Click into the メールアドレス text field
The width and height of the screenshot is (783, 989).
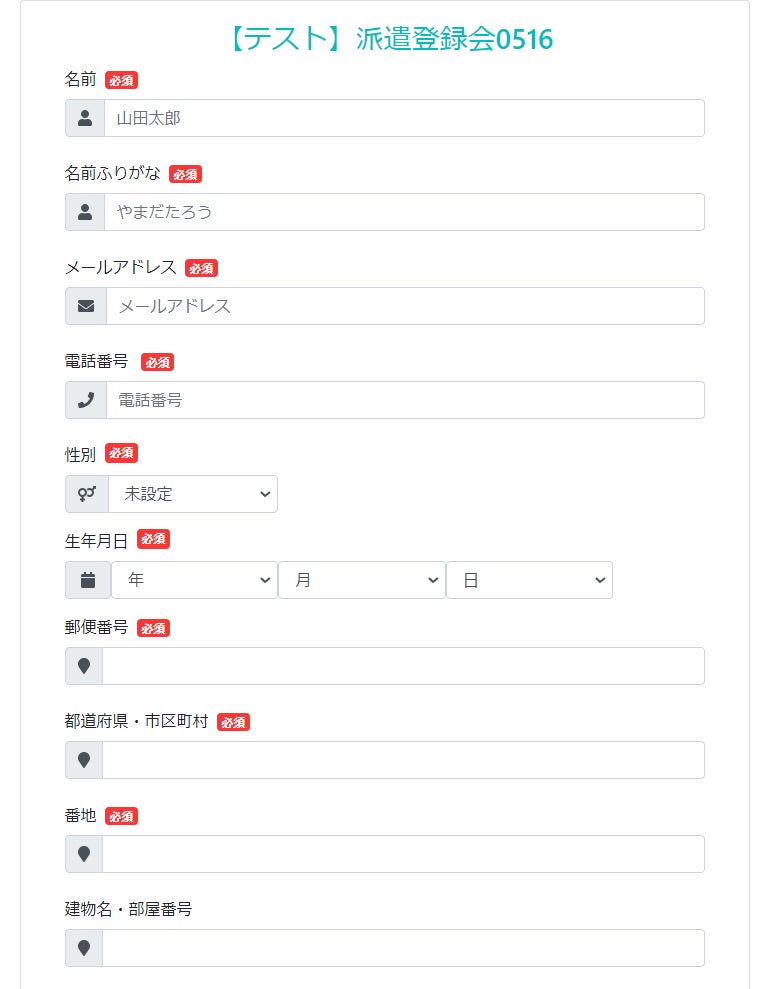pyautogui.click(x=405, y=306)
